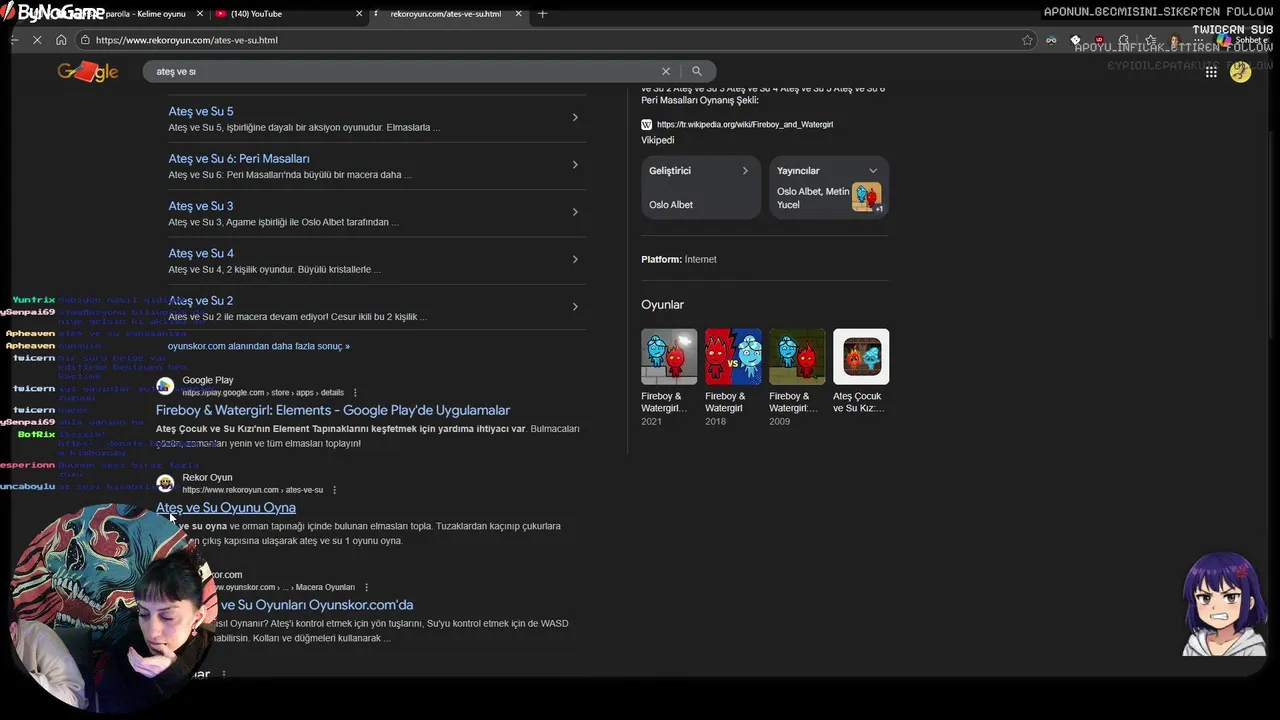This screenshot has height=720, width=1280.
Task: Click the red uBlock extension icon
Action: coord(1100,40)
